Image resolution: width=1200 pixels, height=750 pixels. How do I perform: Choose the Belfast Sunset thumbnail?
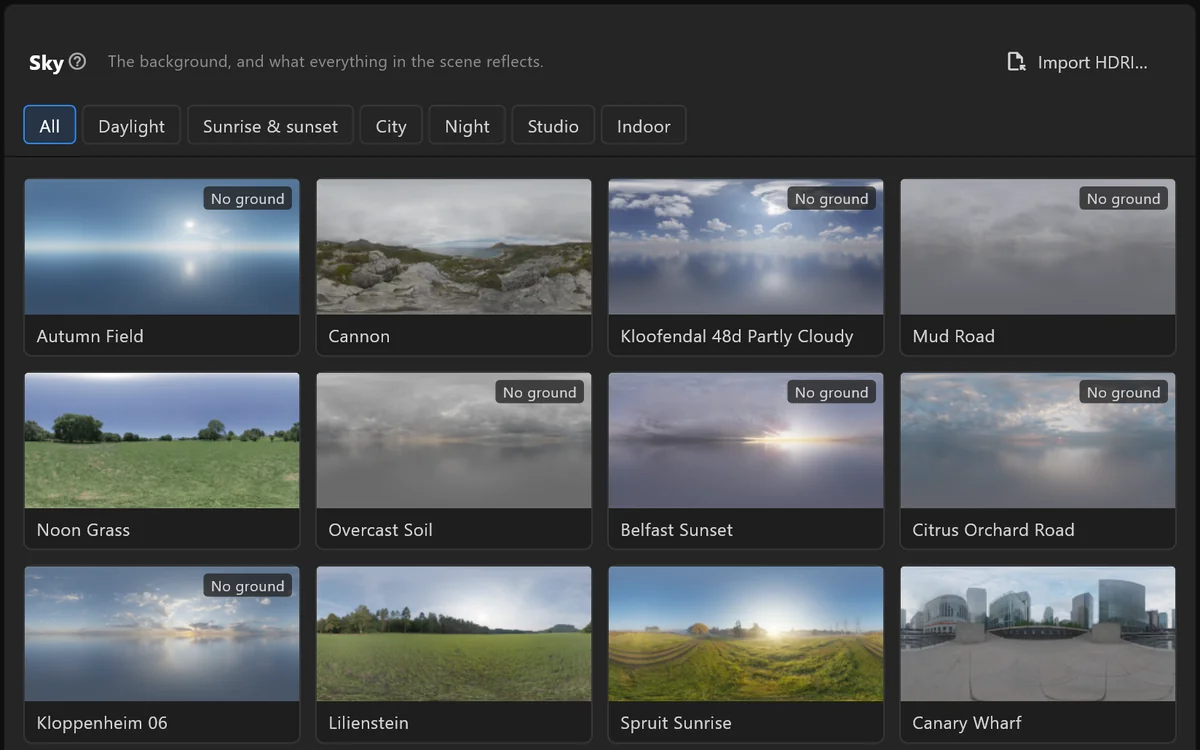pos(746,441)
